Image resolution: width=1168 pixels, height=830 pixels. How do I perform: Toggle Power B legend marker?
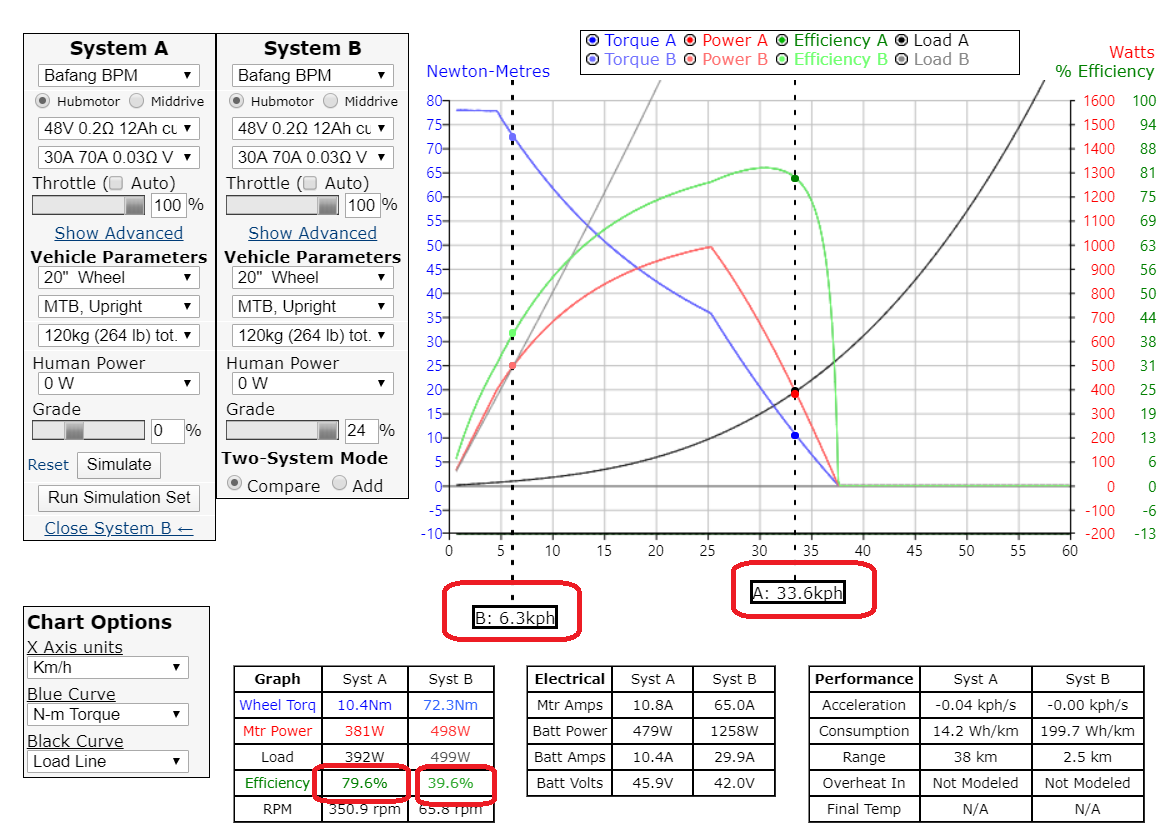(x=690, y=60)
